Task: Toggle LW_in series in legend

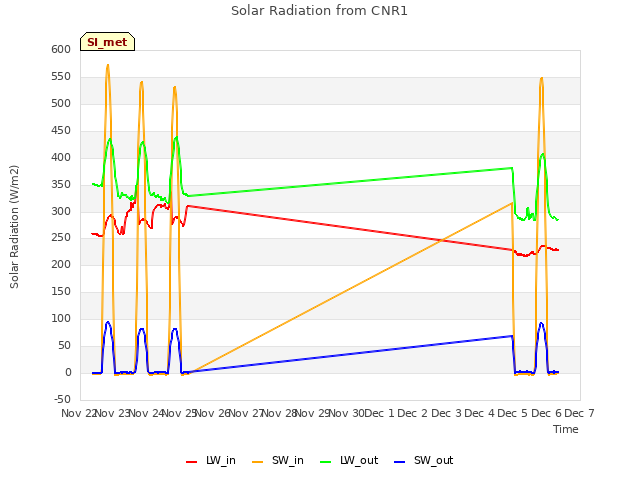Action: pos(211,460)
